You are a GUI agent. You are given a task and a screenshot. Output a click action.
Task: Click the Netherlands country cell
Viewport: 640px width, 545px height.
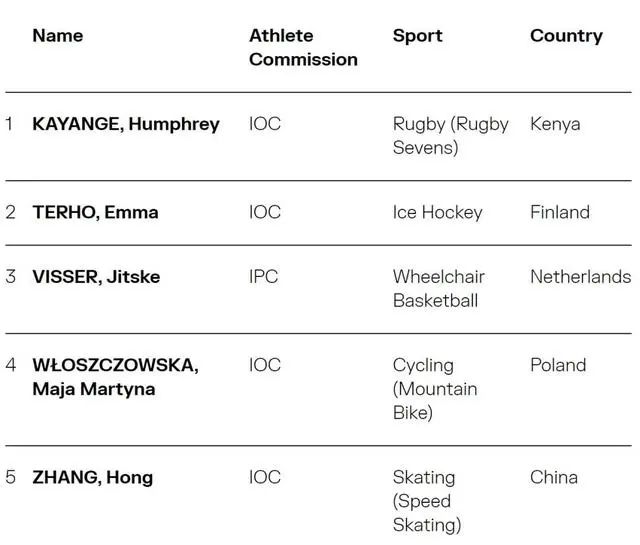[x=581, y=277]
